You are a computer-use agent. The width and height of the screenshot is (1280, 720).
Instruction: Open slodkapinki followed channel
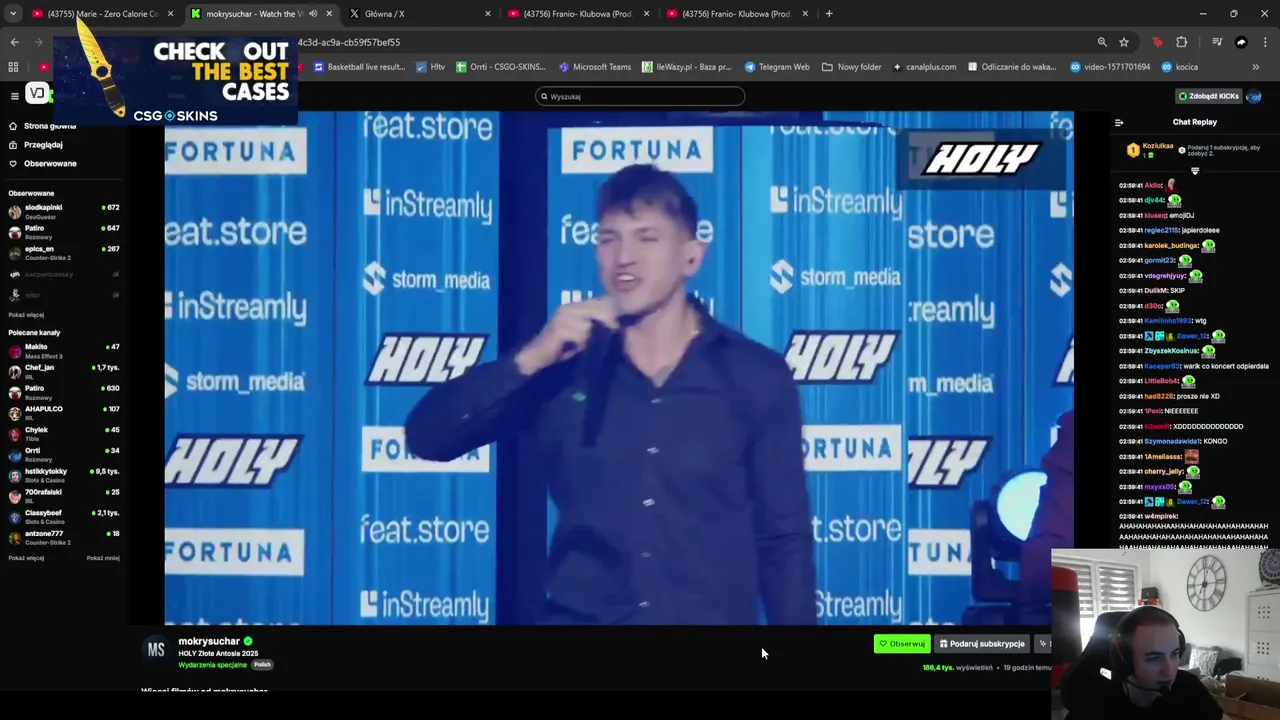click(64, 211)
